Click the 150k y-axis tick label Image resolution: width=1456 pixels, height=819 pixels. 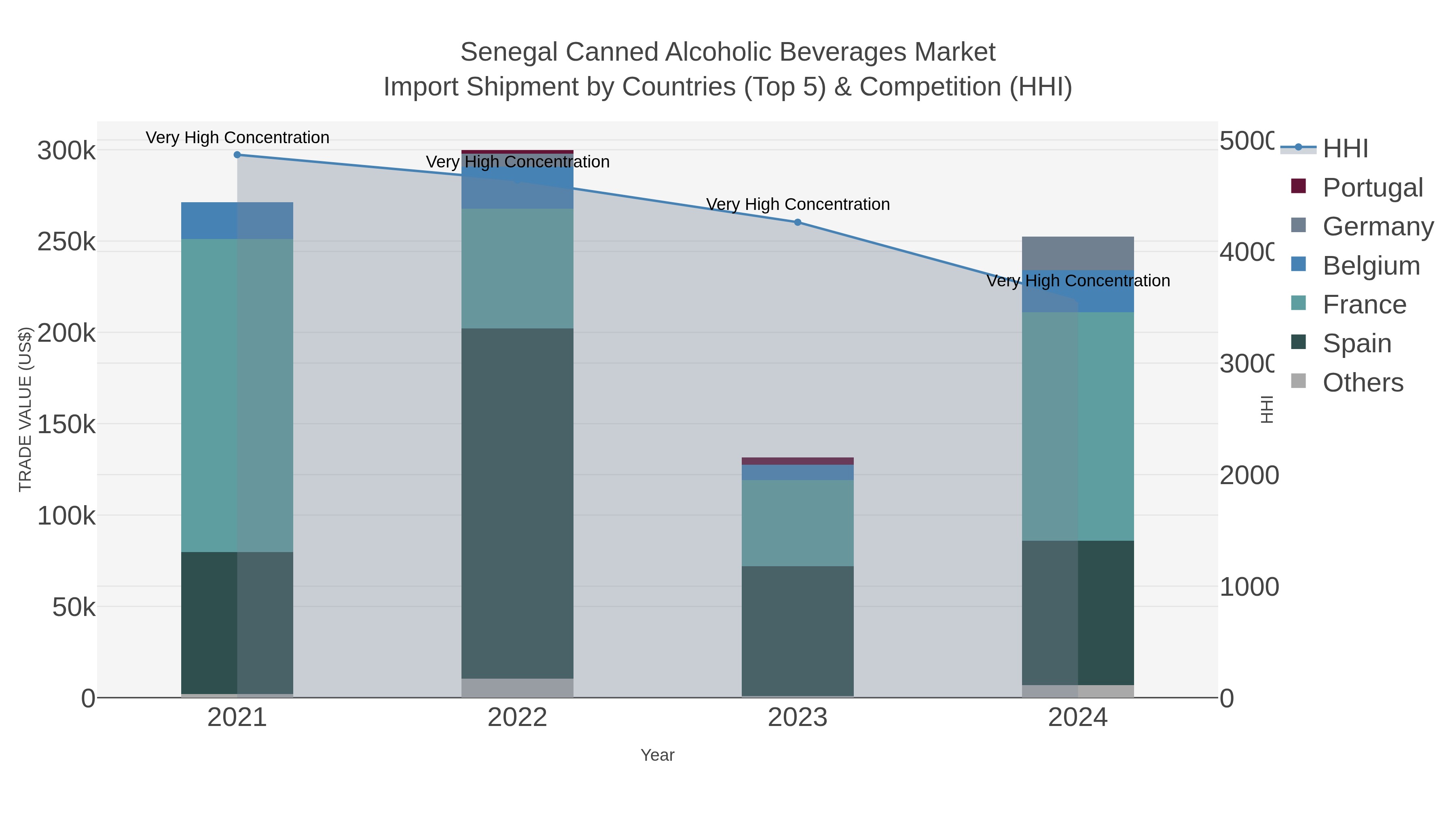coord(67,425)
